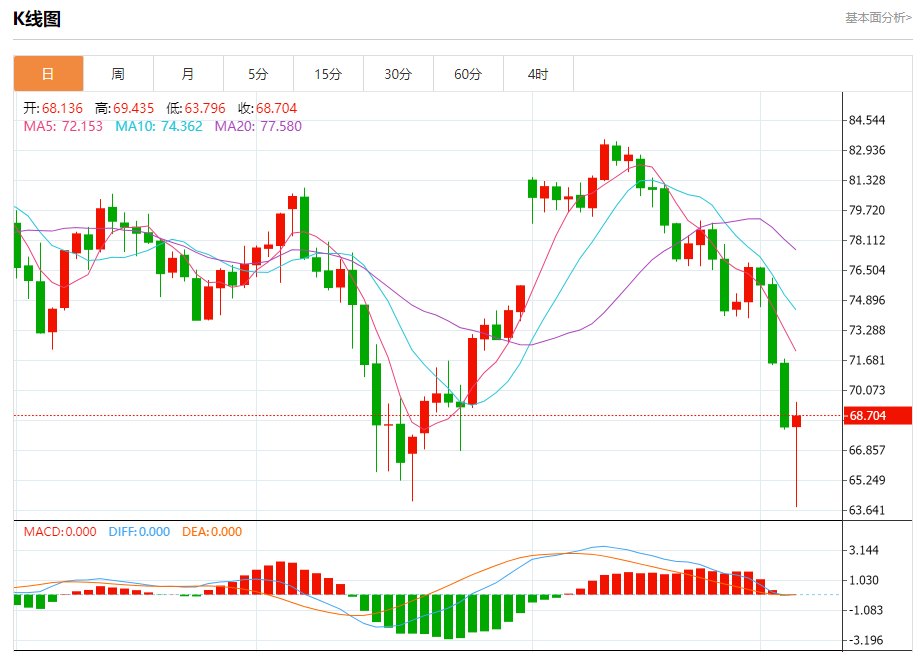Click the red 68.704 current price tag
Viewport: 918px width, 652px height.
[878, 416]
